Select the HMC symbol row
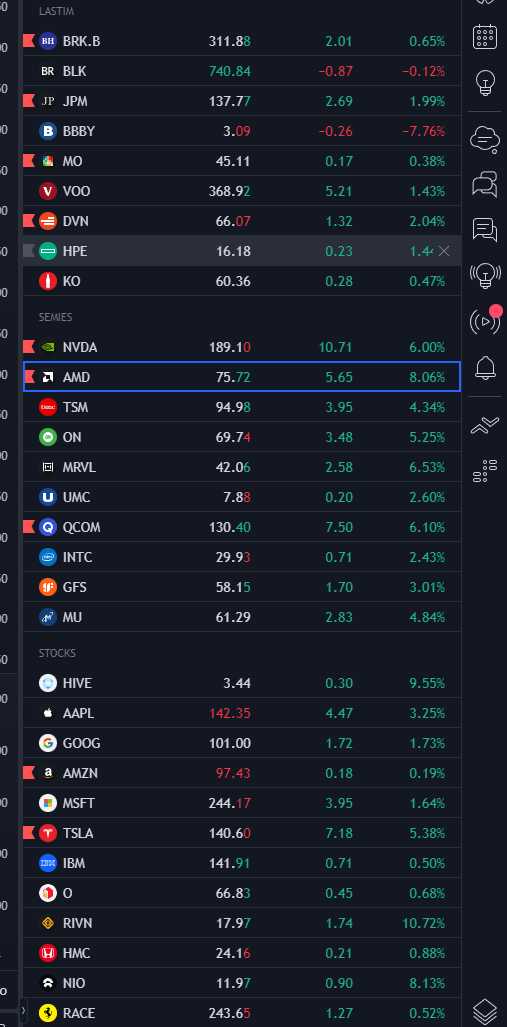This screenshot has height=1027, width=507. point(242,953)
